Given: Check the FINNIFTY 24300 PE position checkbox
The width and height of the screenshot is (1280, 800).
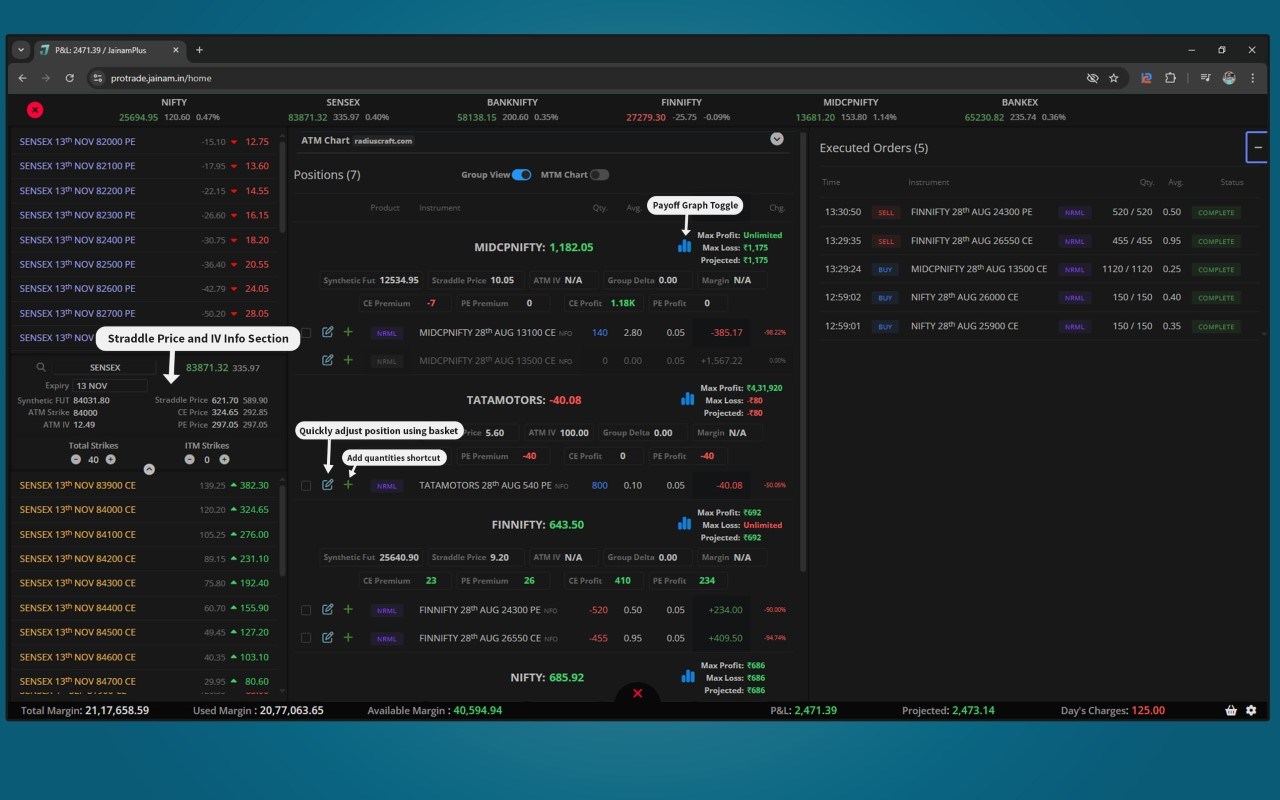Looking at the screenshot, I should (x=306, y=610).
